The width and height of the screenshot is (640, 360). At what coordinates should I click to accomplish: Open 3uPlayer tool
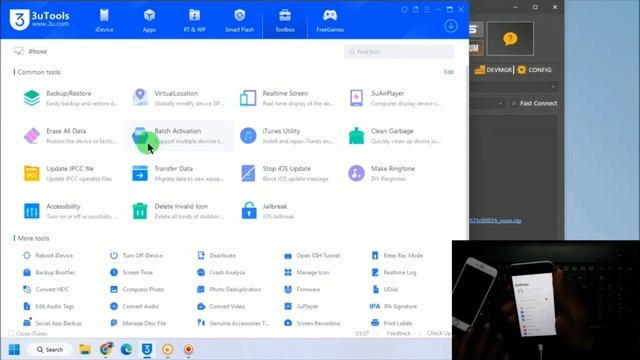point(301,306)
